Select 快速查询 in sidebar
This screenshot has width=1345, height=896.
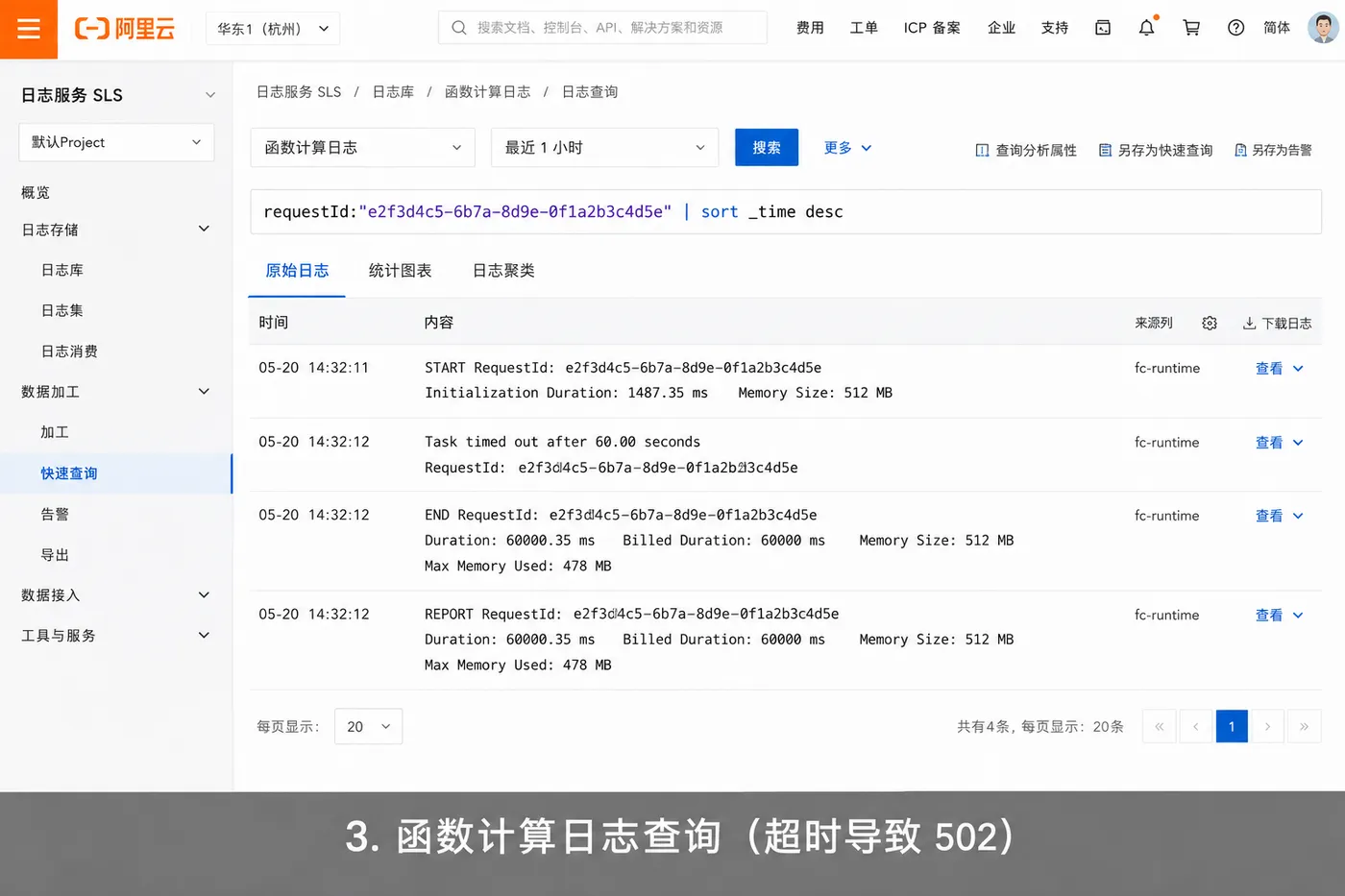(x=116, y=473)
